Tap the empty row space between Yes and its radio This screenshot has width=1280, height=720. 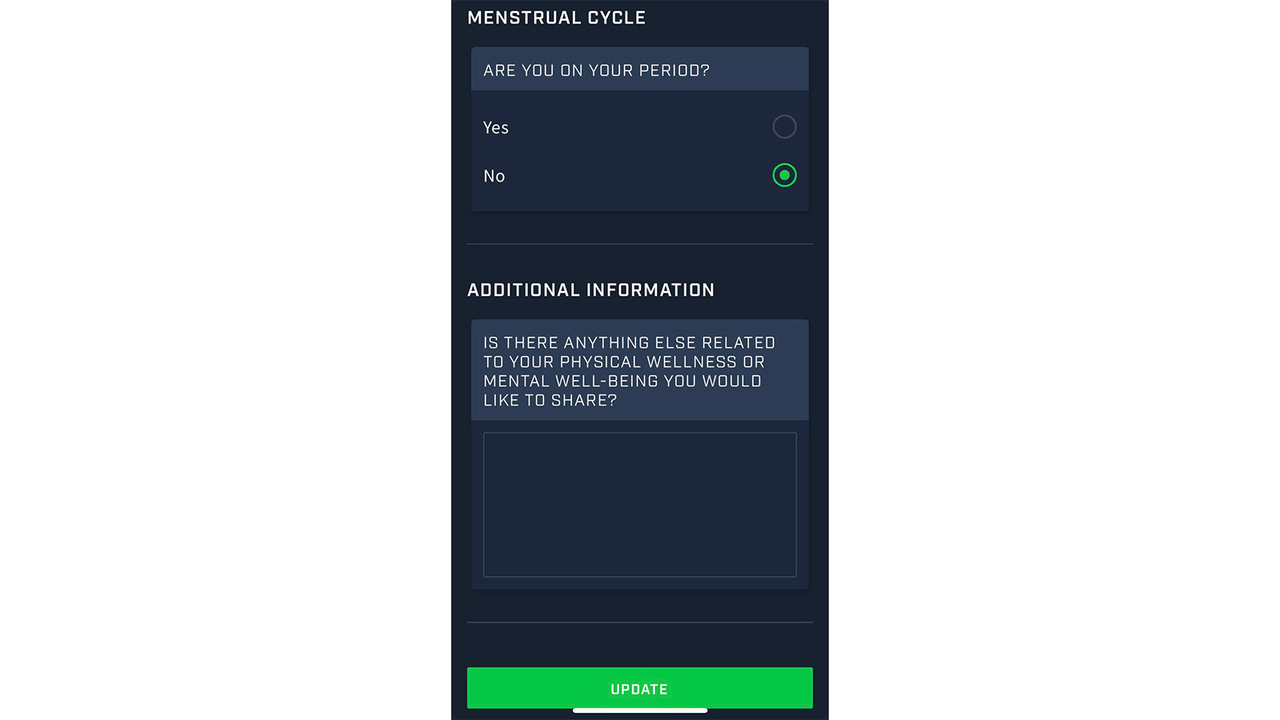point(640,127)
